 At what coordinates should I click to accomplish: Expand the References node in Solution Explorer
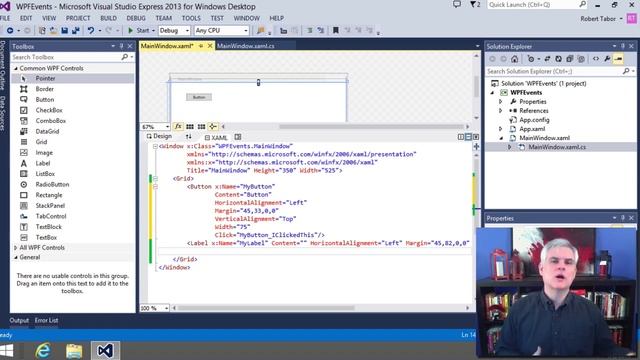pyautogui.click(x=501, y=111)
